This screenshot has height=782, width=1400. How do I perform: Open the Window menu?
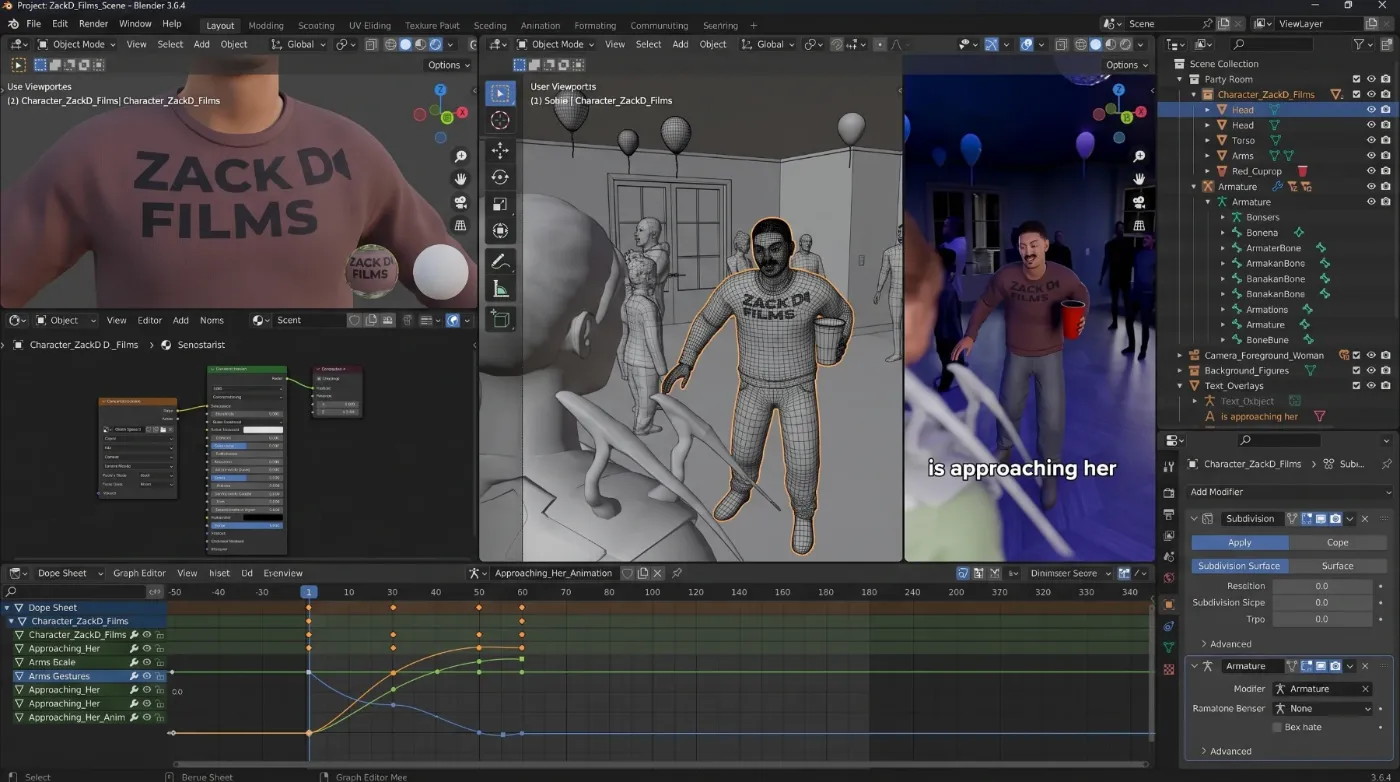(x=135, y=24)
